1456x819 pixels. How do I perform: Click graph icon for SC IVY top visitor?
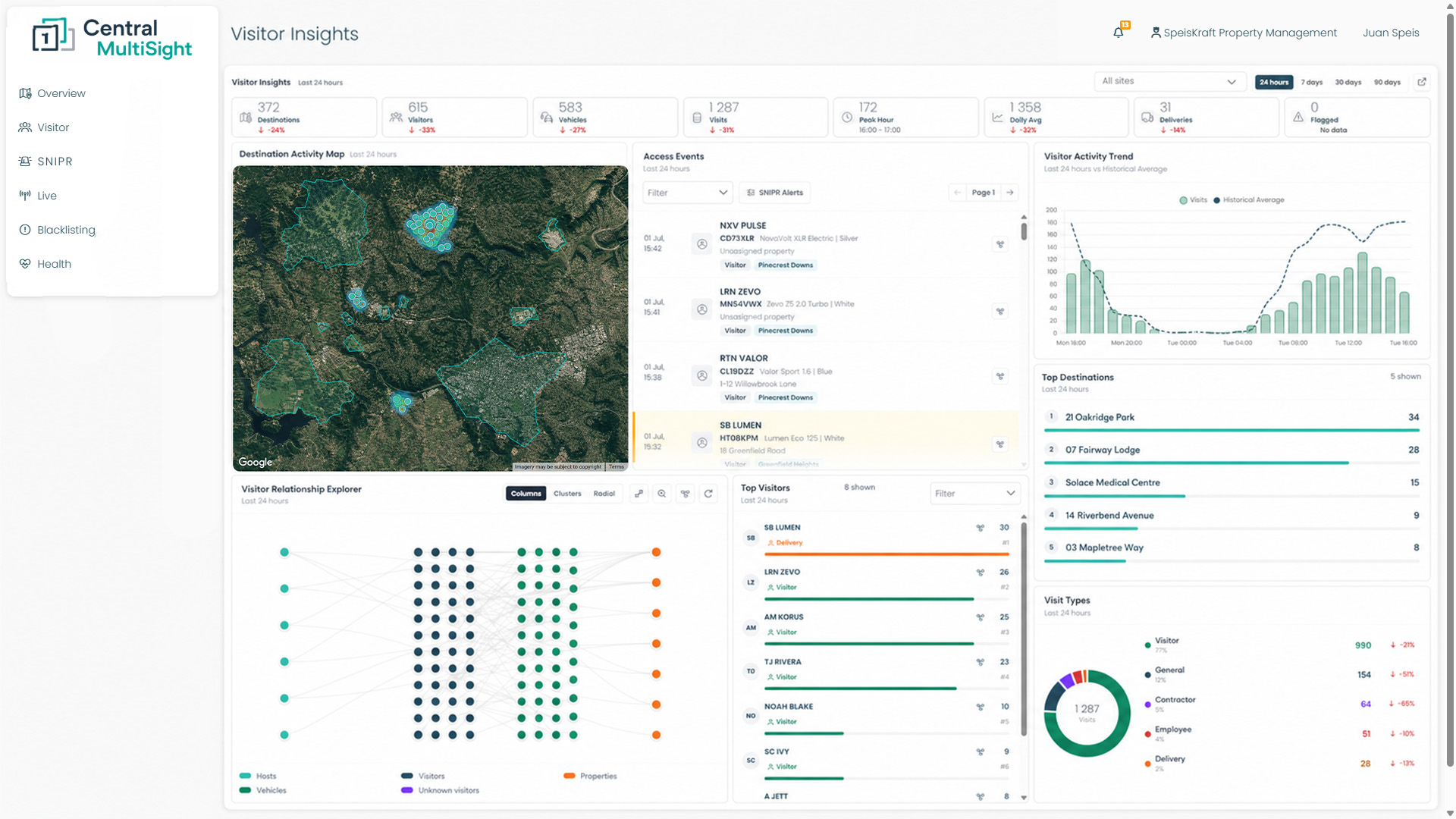[x=980, y=752]
